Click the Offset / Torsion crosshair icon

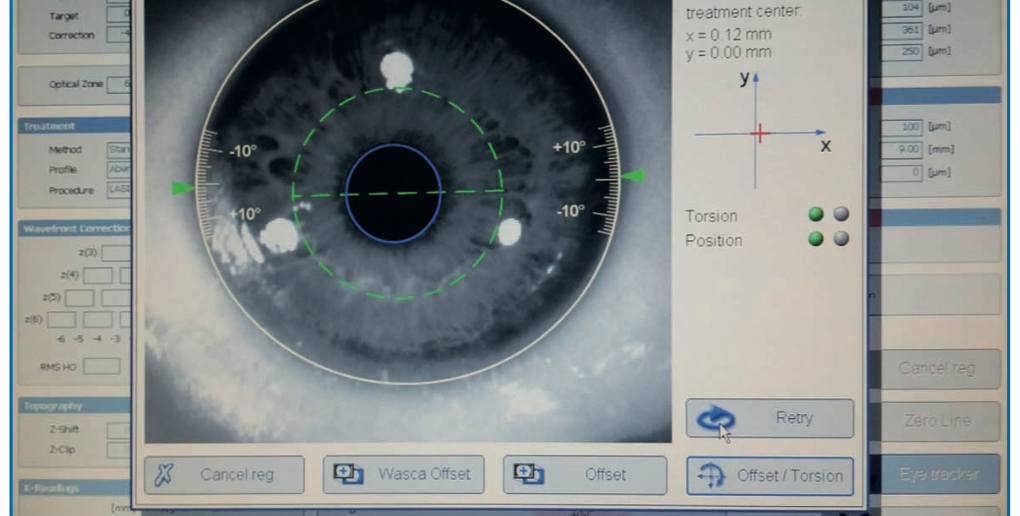[x=711, y=476]
